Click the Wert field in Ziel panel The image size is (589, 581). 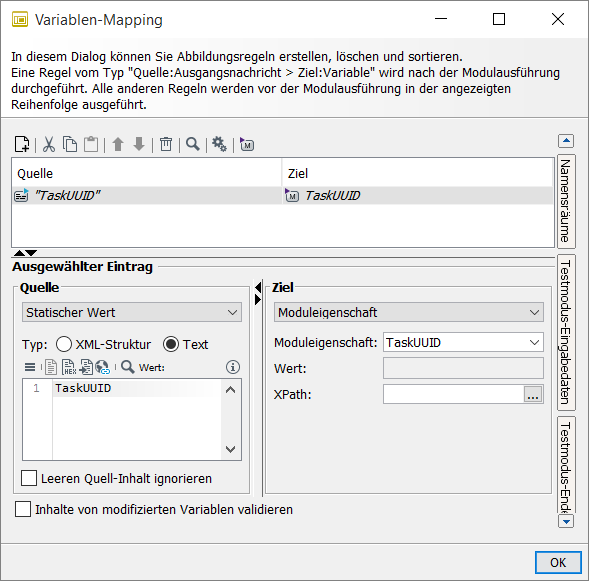click(463, 368)
